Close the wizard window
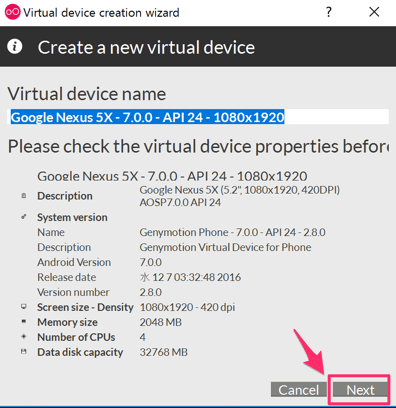 [374, 12]
